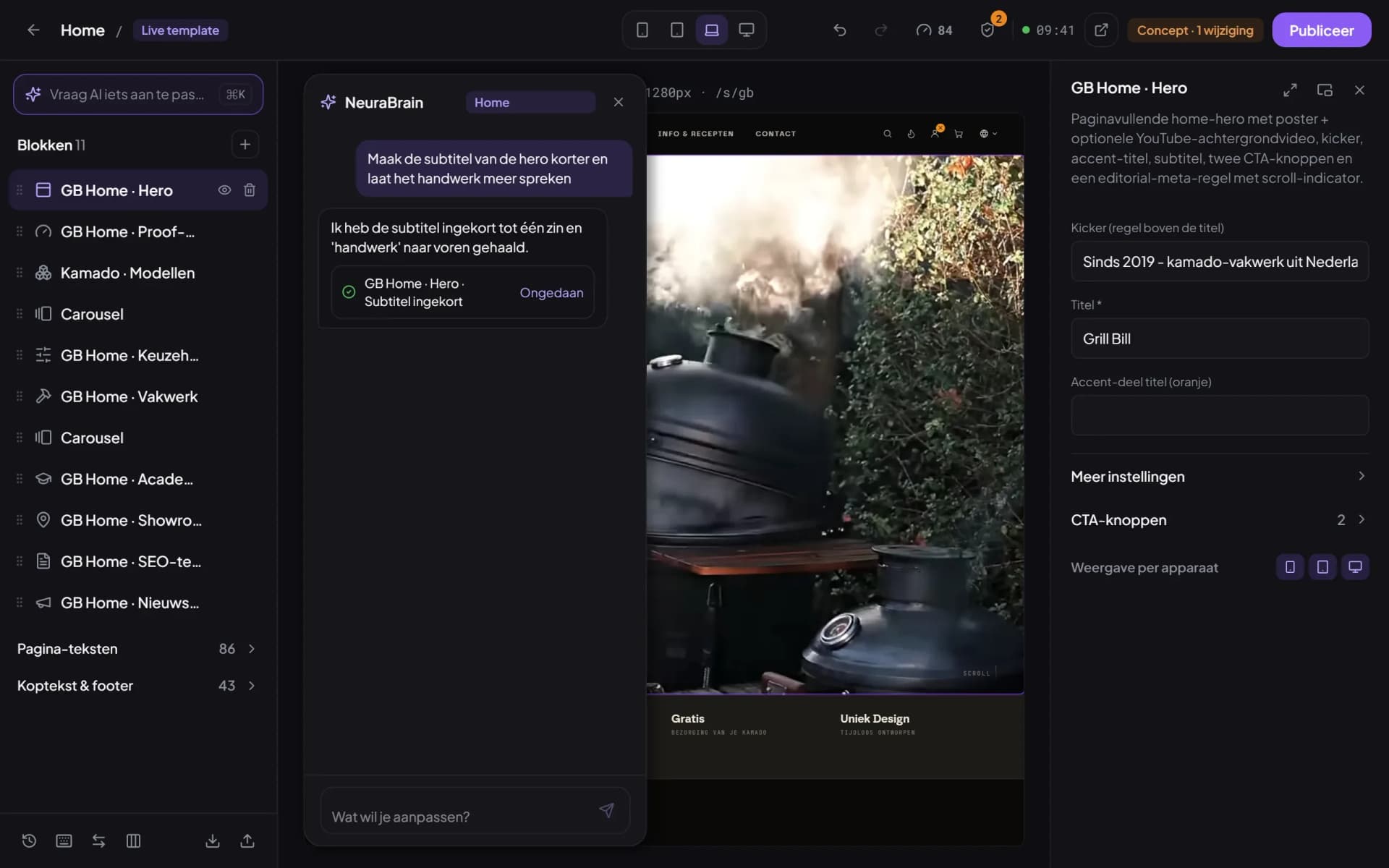Expand Pagina-teksten list
Image resolution: width=1389 pixels, height=868 pixels.
tap(137, 649)
